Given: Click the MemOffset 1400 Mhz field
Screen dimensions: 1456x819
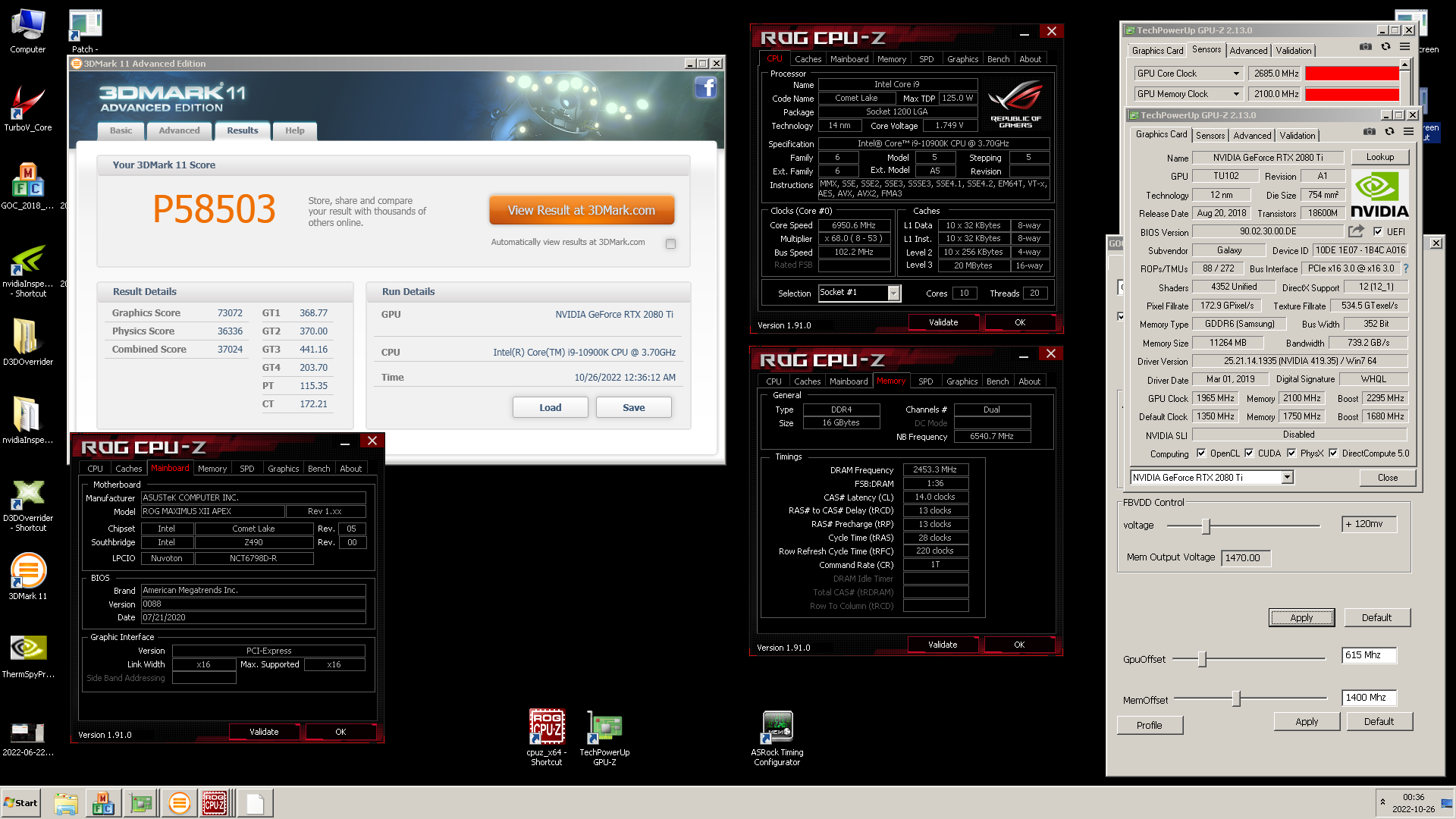Looking at the screenshot, I should pos(1369,698).
